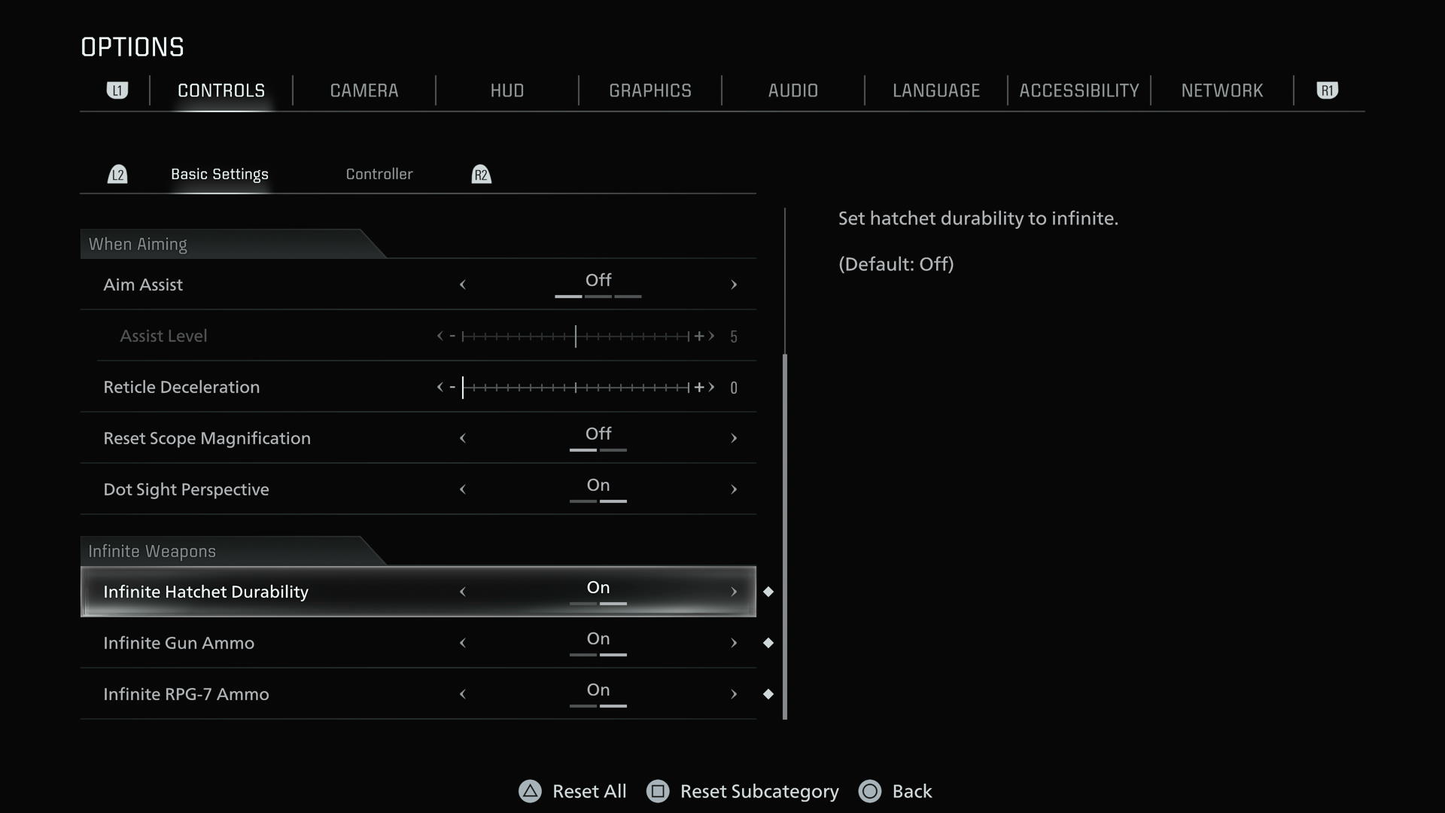Click right arrow for Aim Assist
Screen dimensions: 1445x813
[x=734, y=285]
